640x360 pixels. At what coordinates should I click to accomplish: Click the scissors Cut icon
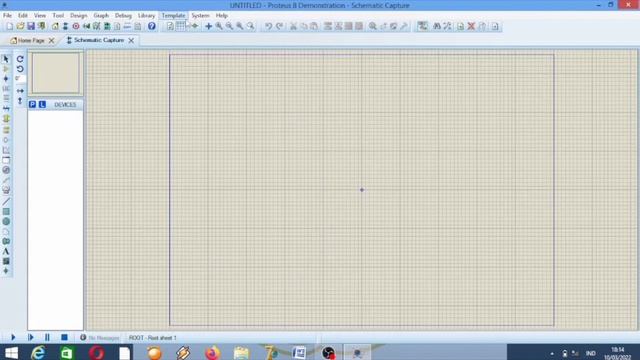click(x=293, y=26)
